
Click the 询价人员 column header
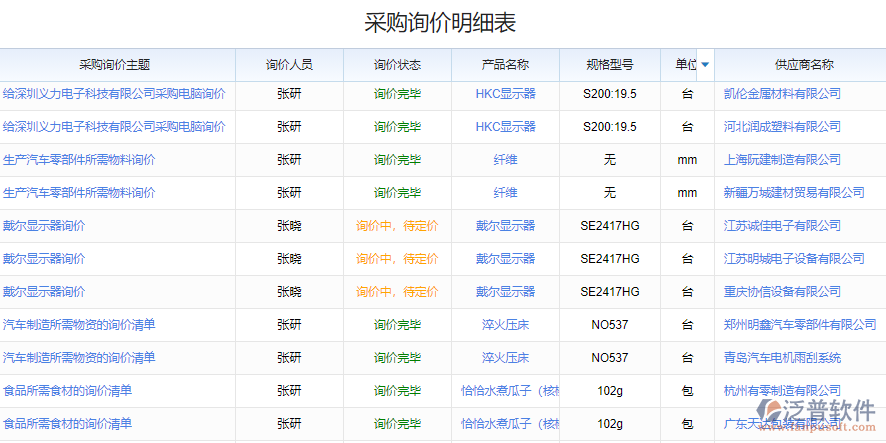[289, 65]
